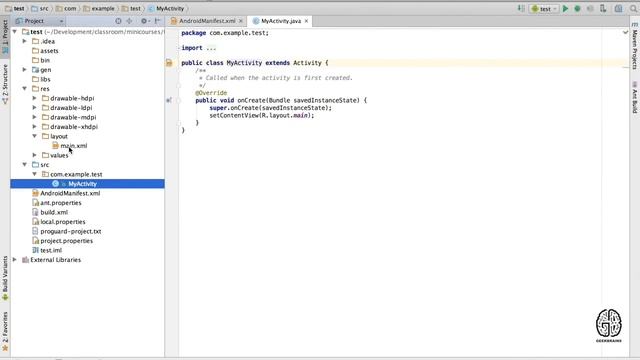This screenshot has height=360, width=640.
Task: Click the inspection status indicator above editor scrollbar
Action: [625, 32]
